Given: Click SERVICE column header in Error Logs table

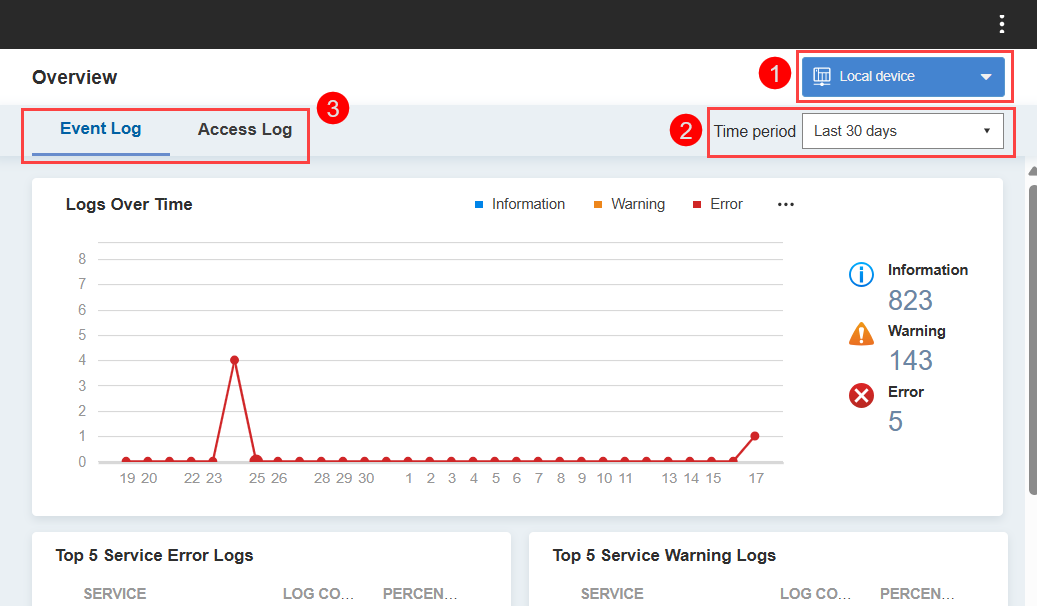Looking at the screenshot, I should click(x=115, y=593).
